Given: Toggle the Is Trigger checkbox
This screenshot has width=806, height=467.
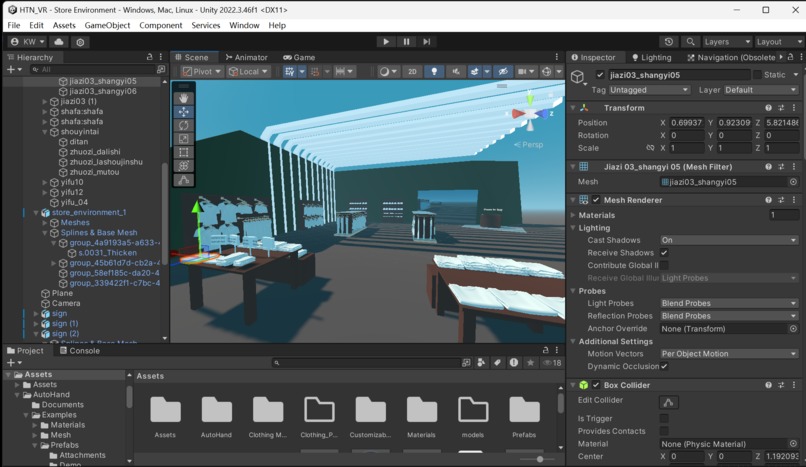Looking at the screenshot, I should 664,418.
